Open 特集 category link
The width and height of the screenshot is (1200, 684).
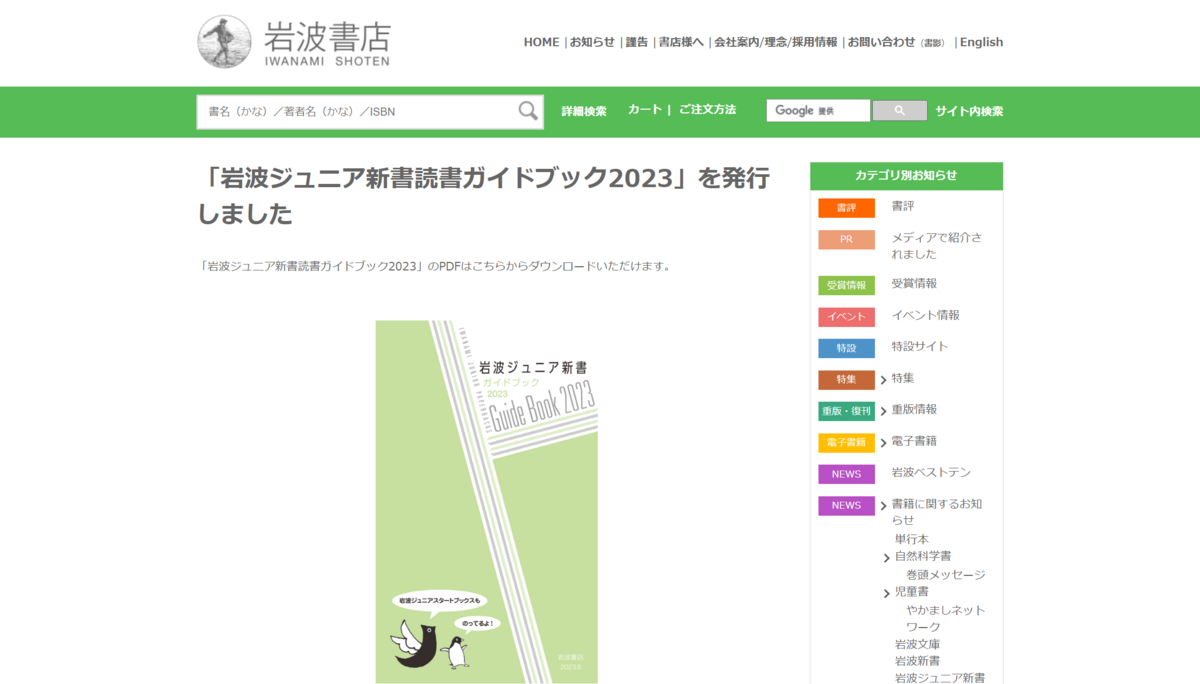(903, 378)
